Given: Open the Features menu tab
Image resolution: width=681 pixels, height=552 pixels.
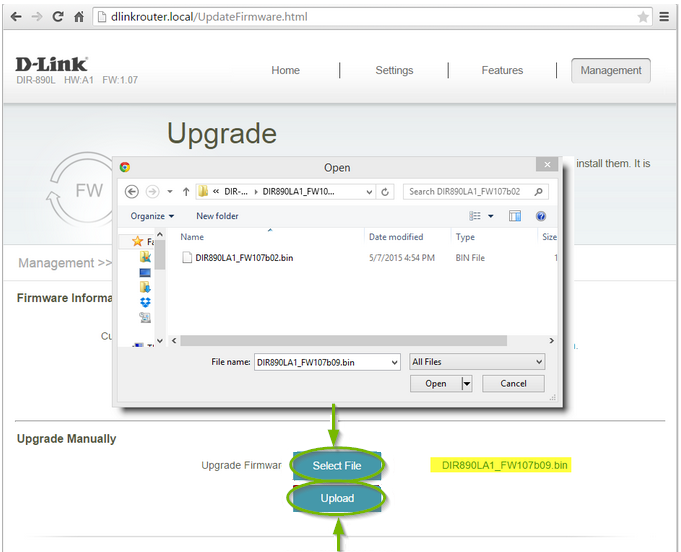Looking at the screenshot, I should coord(502,70).
